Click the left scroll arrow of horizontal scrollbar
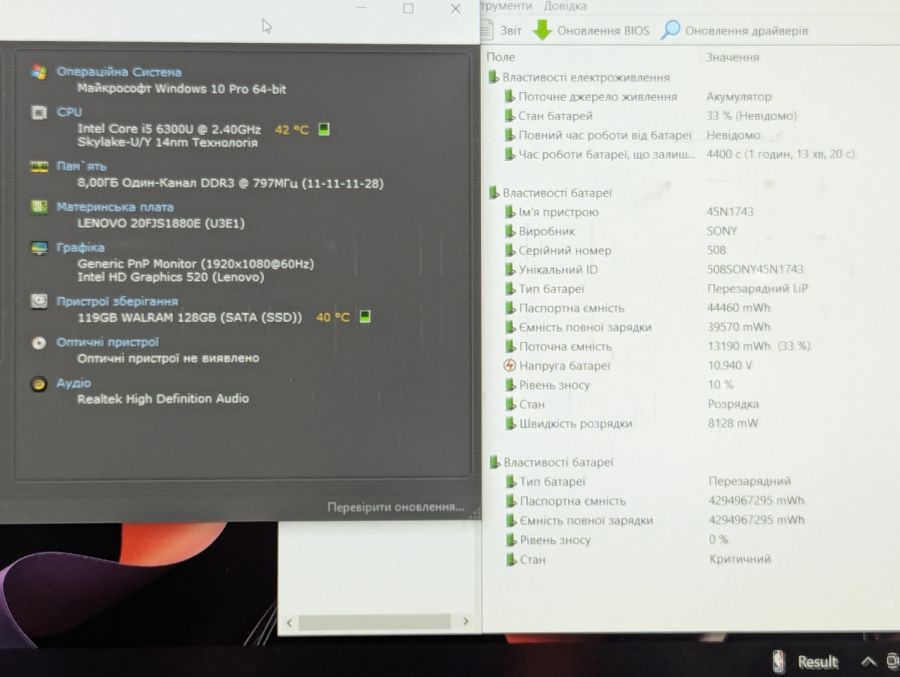Image resolution: width=900 pixels, height=677 pixels. (289, 622)
